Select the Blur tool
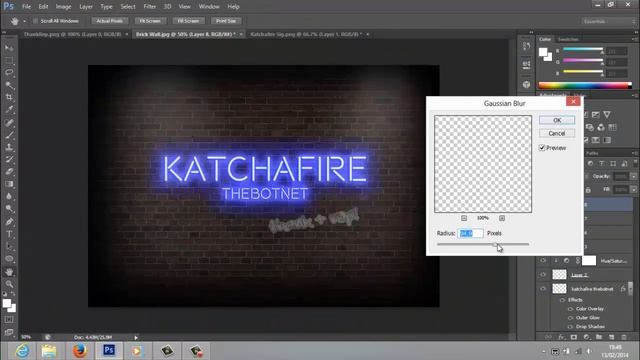The width and height of the screenshot is (640, 360). (9, 196)
